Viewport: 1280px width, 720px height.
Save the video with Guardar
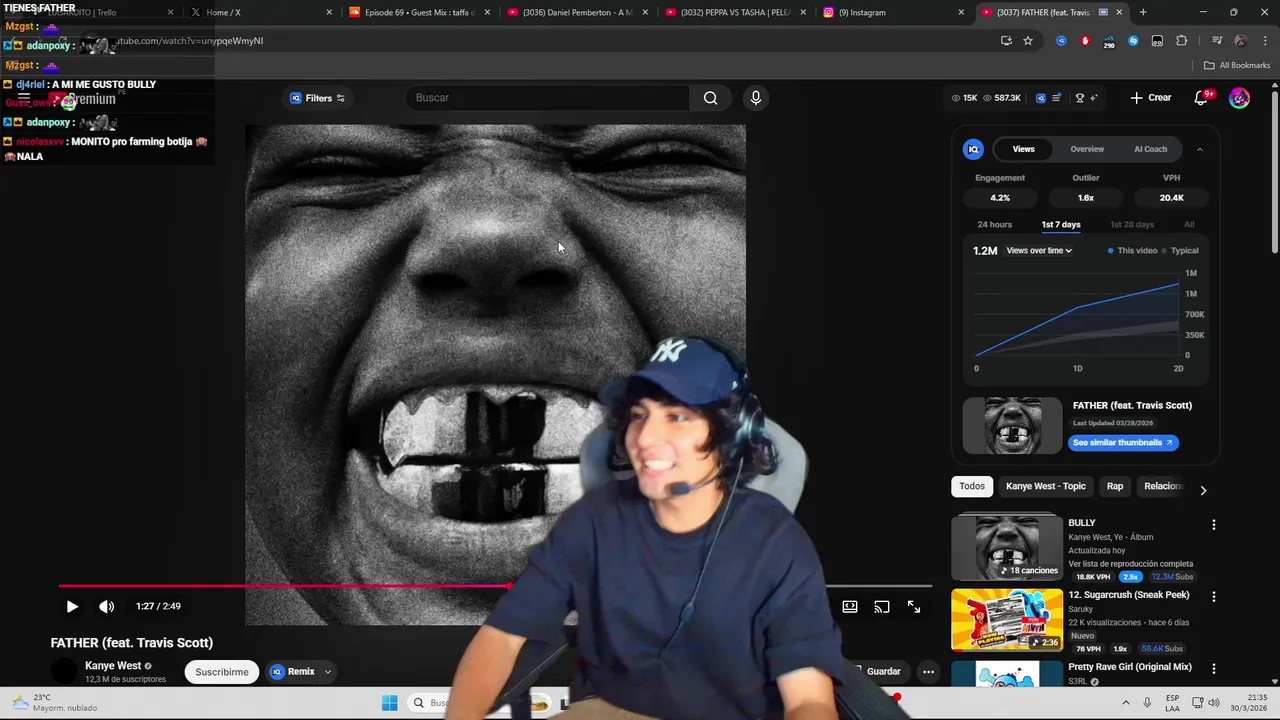click(x=876, y=672)
